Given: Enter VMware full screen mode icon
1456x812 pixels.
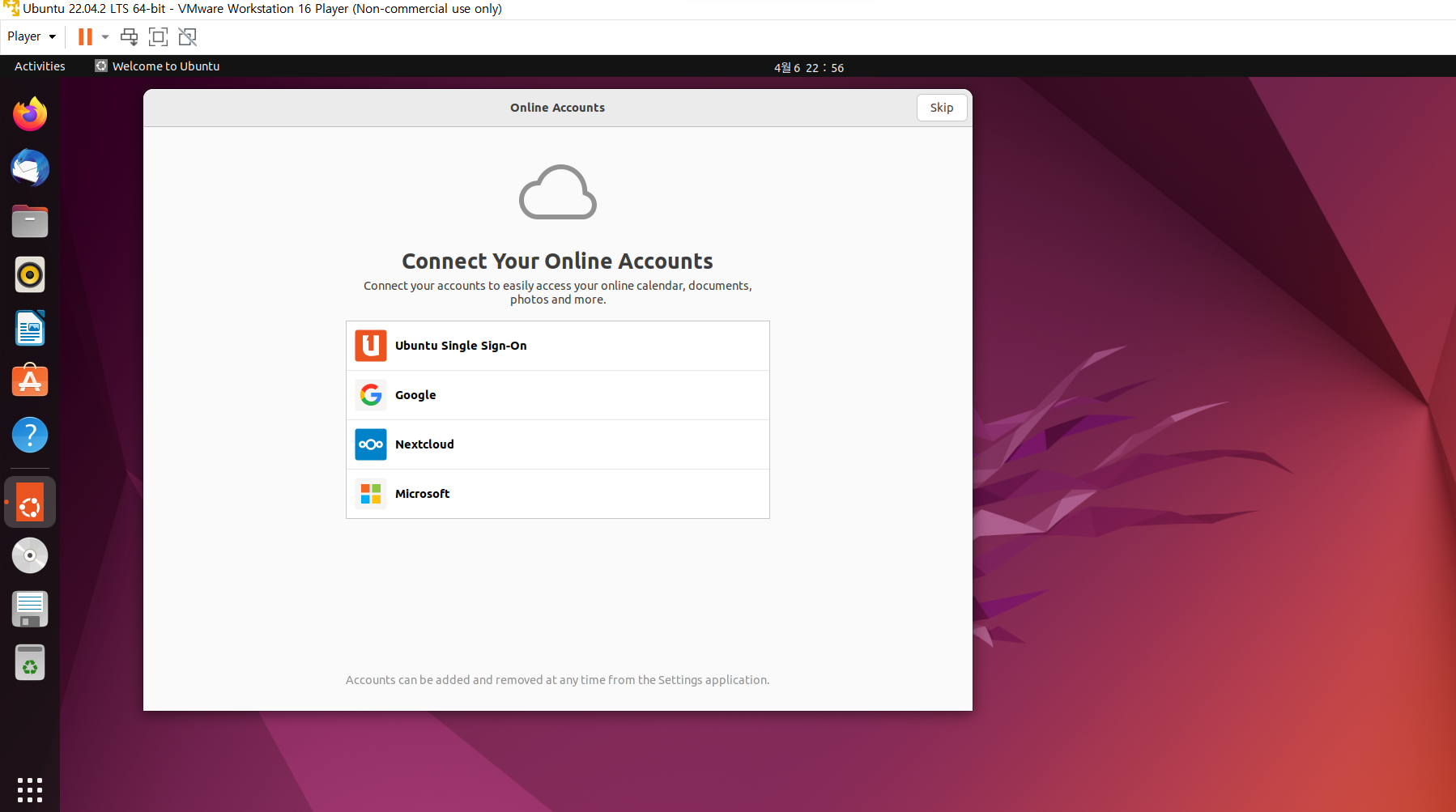Looking at the screenshot, I should pyautogui.click(x=158, y=36).
